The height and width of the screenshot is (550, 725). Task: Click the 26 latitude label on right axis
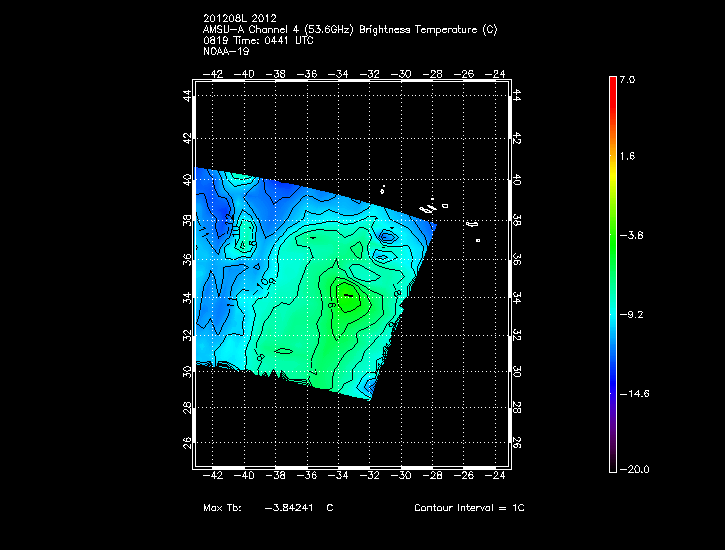[x=516, y=442]
